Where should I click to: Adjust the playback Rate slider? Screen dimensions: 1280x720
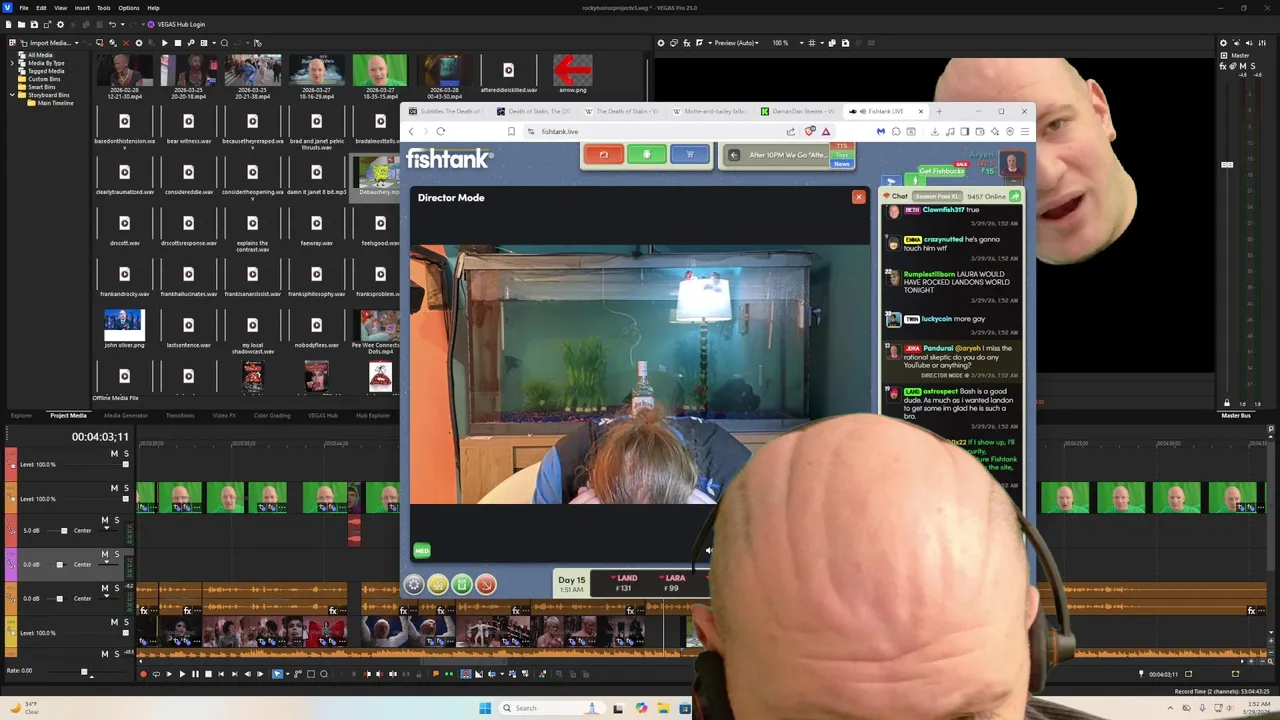84,672
